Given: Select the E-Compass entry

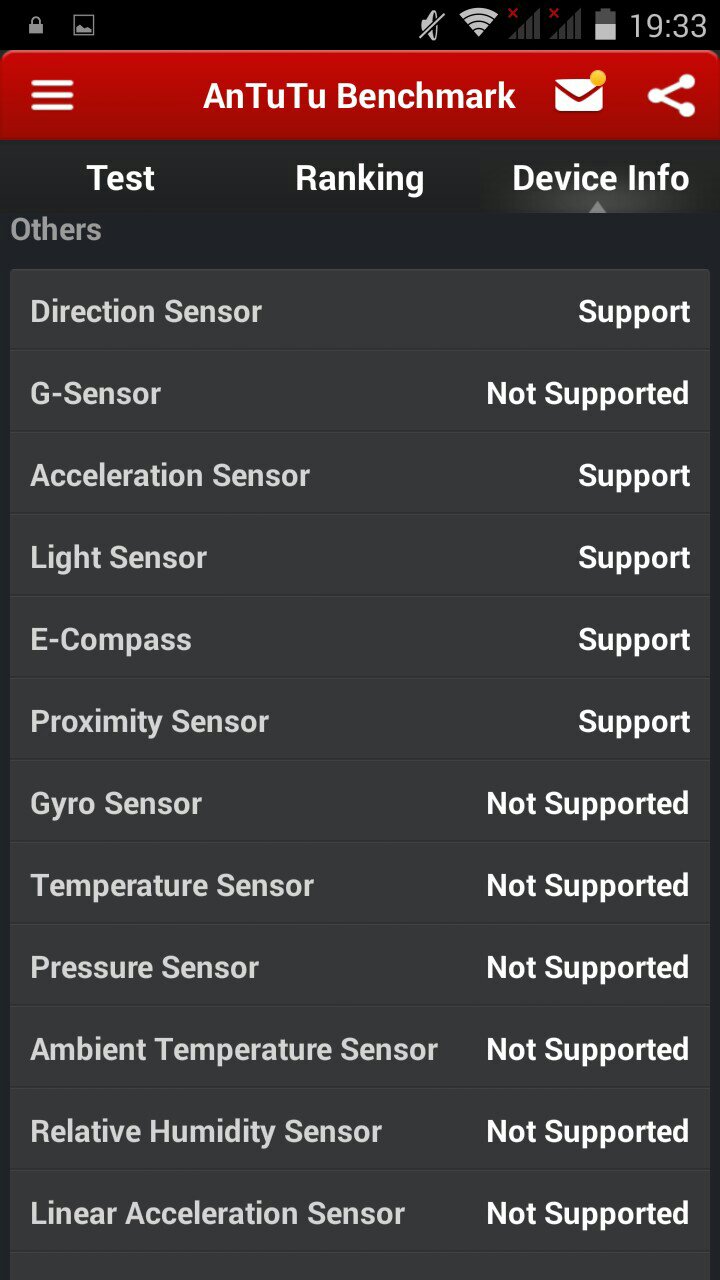Looking at the screenshot, I should 360,639.
